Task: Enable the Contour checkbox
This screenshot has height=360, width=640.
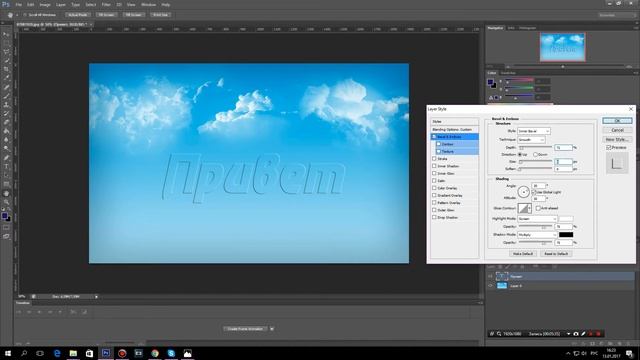Action: pos(438,144)
